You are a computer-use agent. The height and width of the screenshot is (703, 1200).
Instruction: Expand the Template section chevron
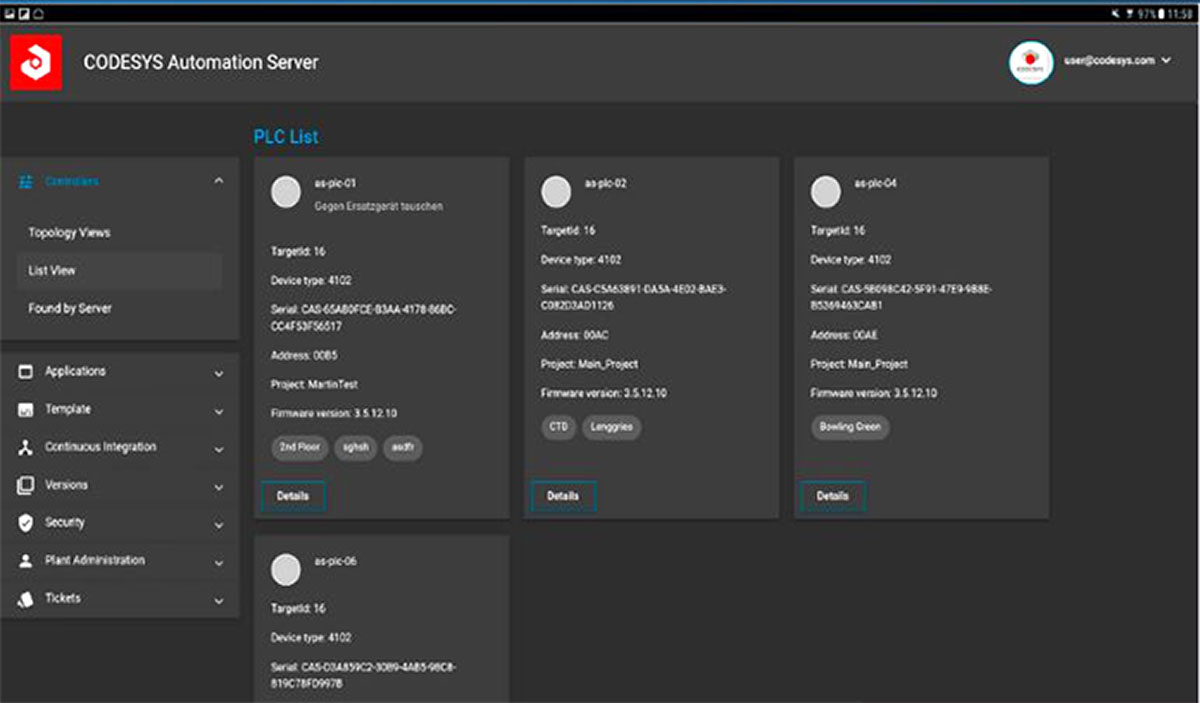[219, 411]
